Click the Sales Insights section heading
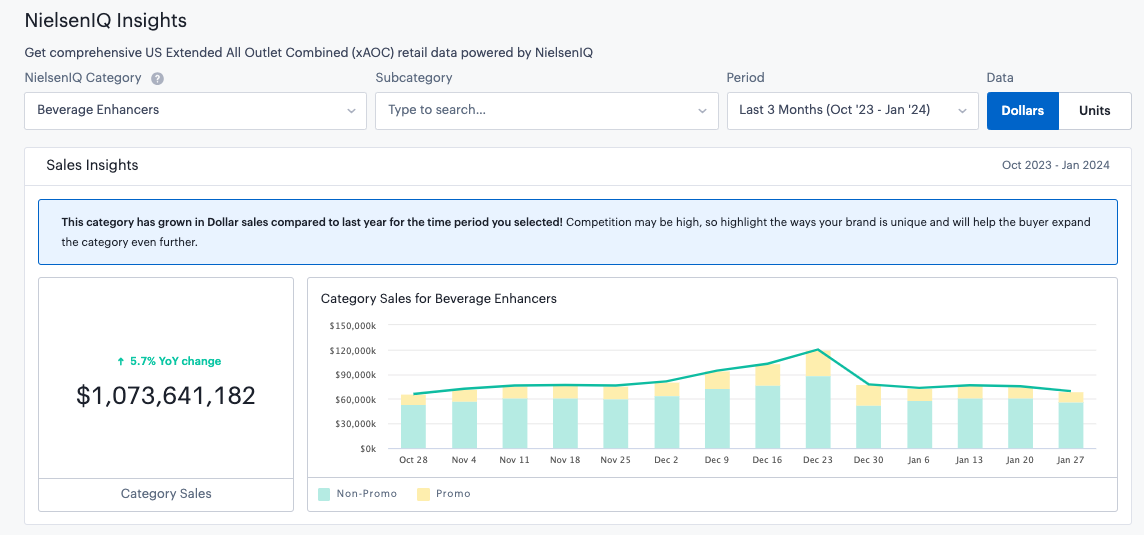 92,165
